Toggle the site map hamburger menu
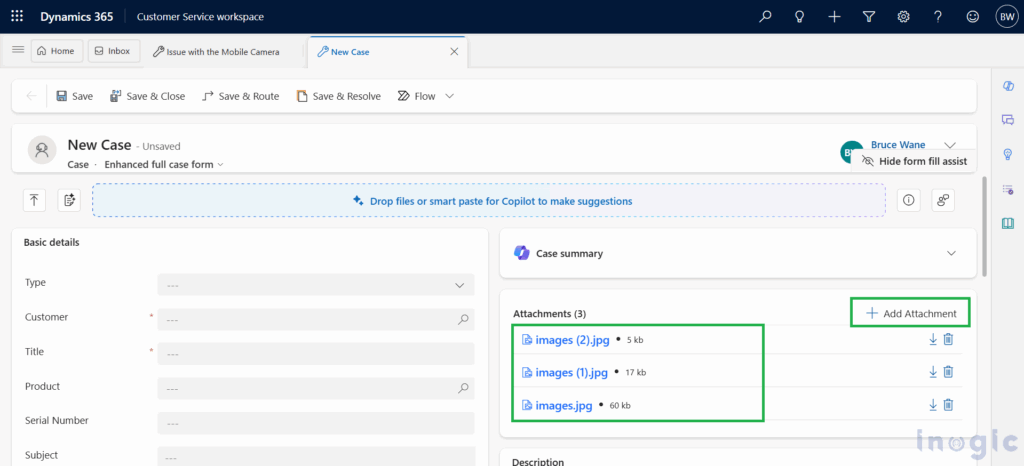Screen dimensions: 1024x466 (x=17, y=50)
